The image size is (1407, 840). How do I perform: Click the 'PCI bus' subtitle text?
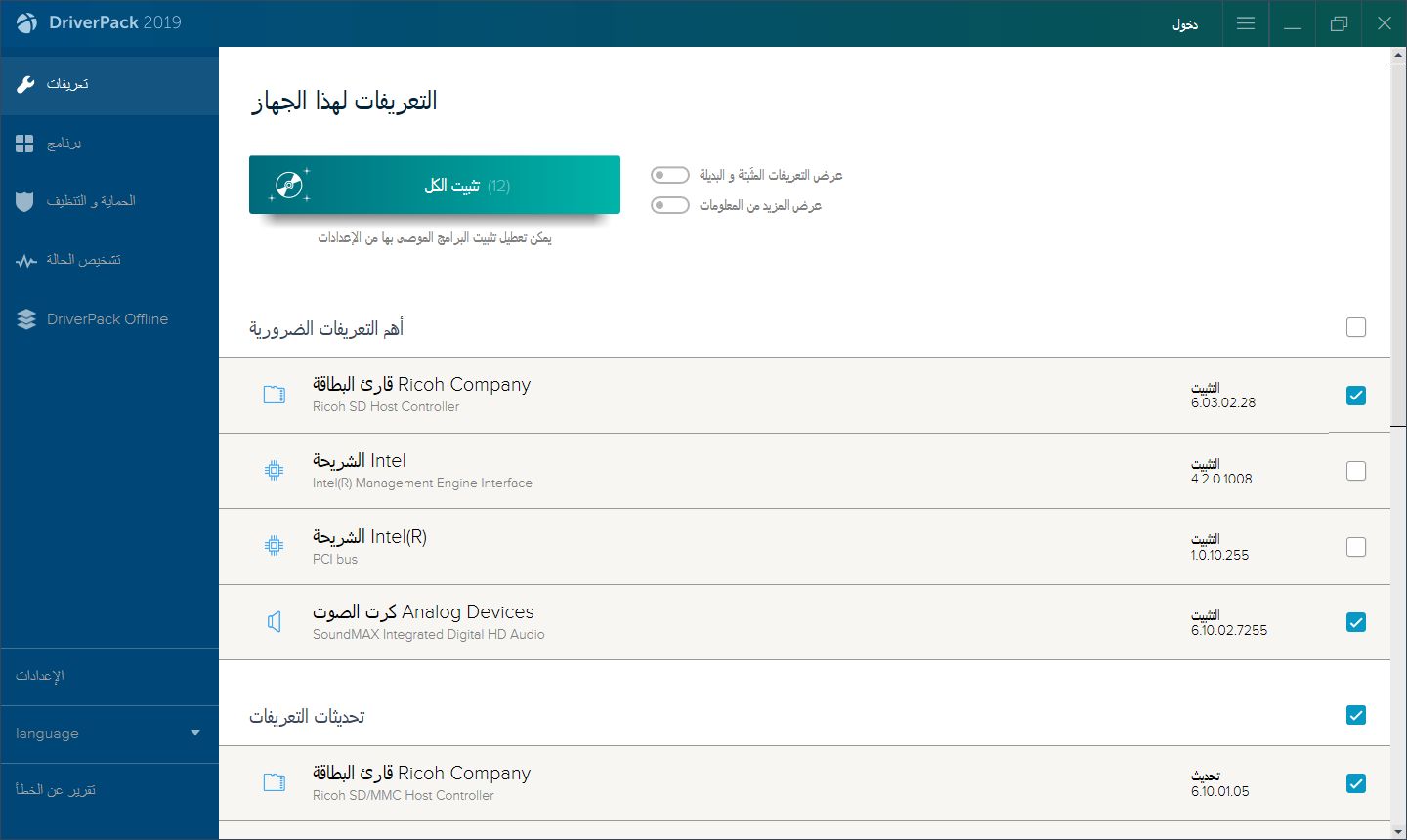coord(335,560)
